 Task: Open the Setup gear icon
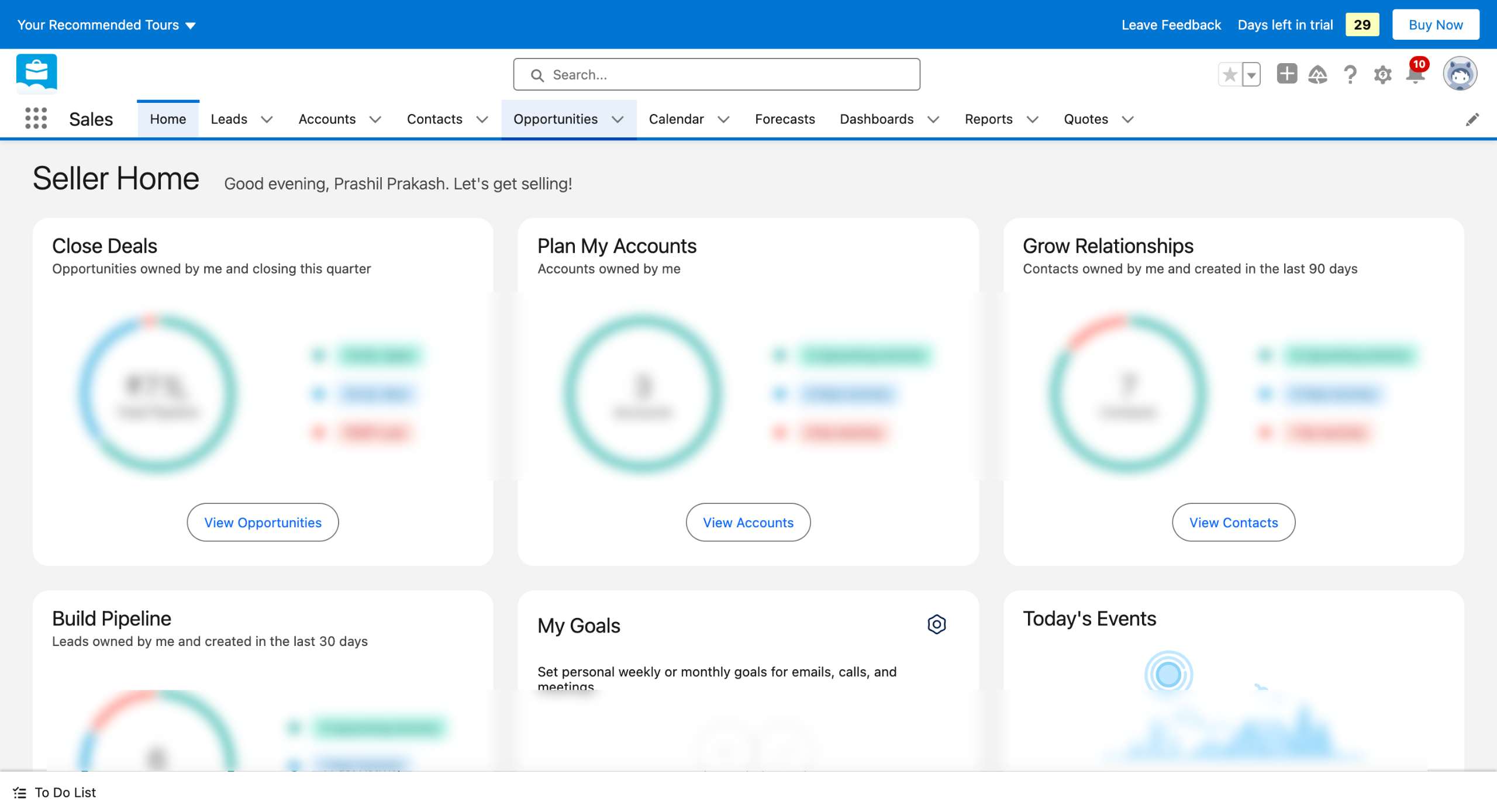coord(1382,75)
